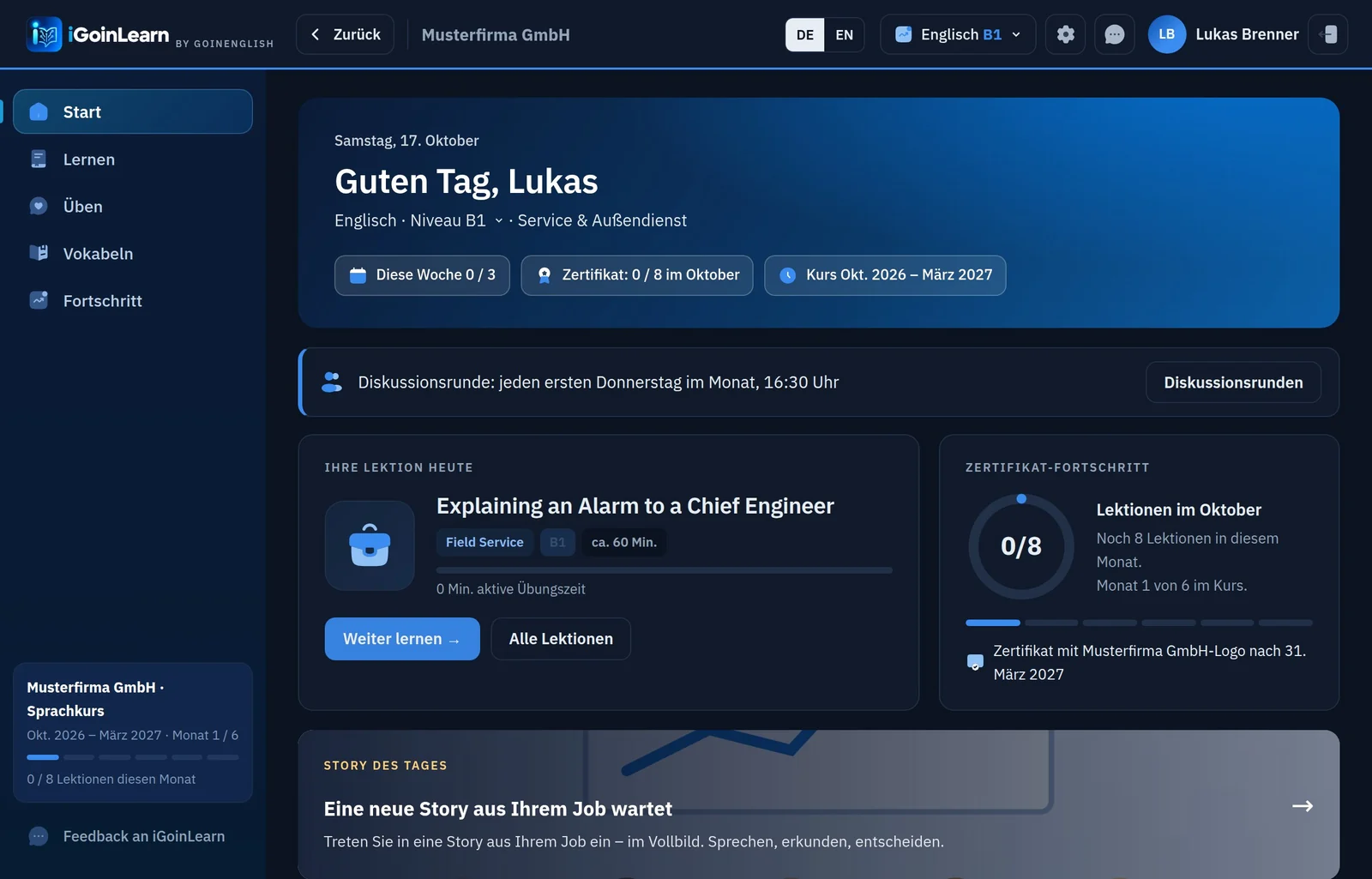Open the Fortschritt section
This screenshot has height=879, width=1372.
[133, 301]
